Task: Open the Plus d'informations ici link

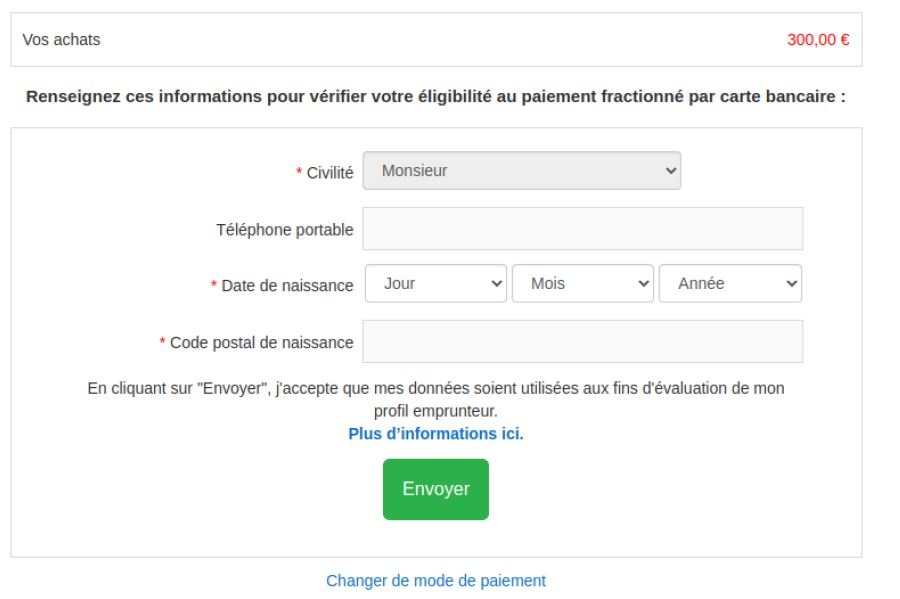Action: pos(436,434)
